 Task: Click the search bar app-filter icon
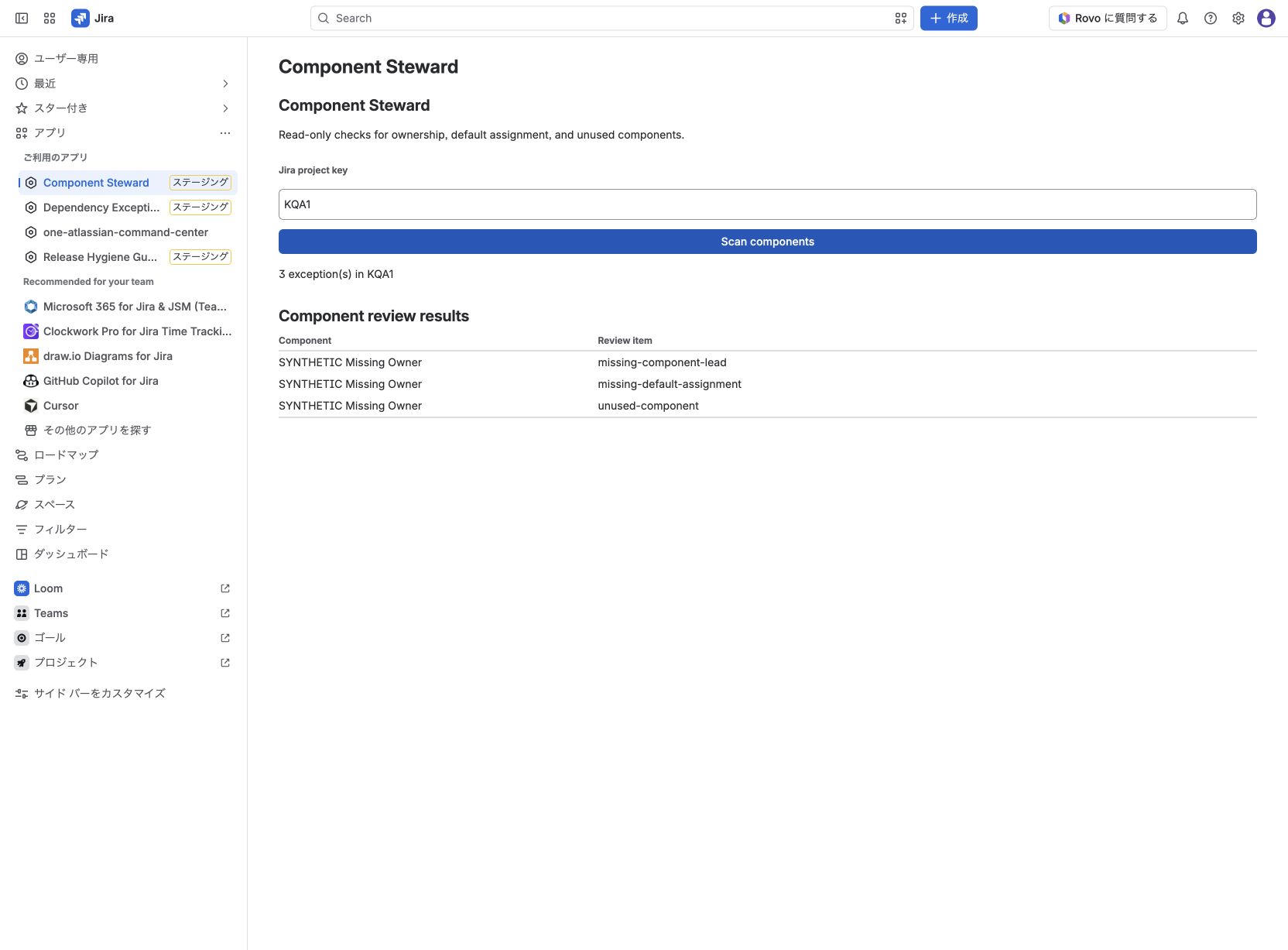pos(900,18)
